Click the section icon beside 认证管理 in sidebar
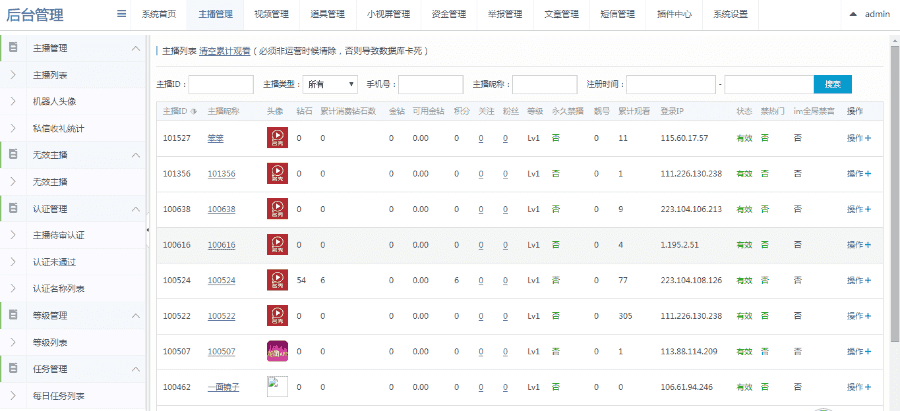The image size is (900, 411). 13,209
